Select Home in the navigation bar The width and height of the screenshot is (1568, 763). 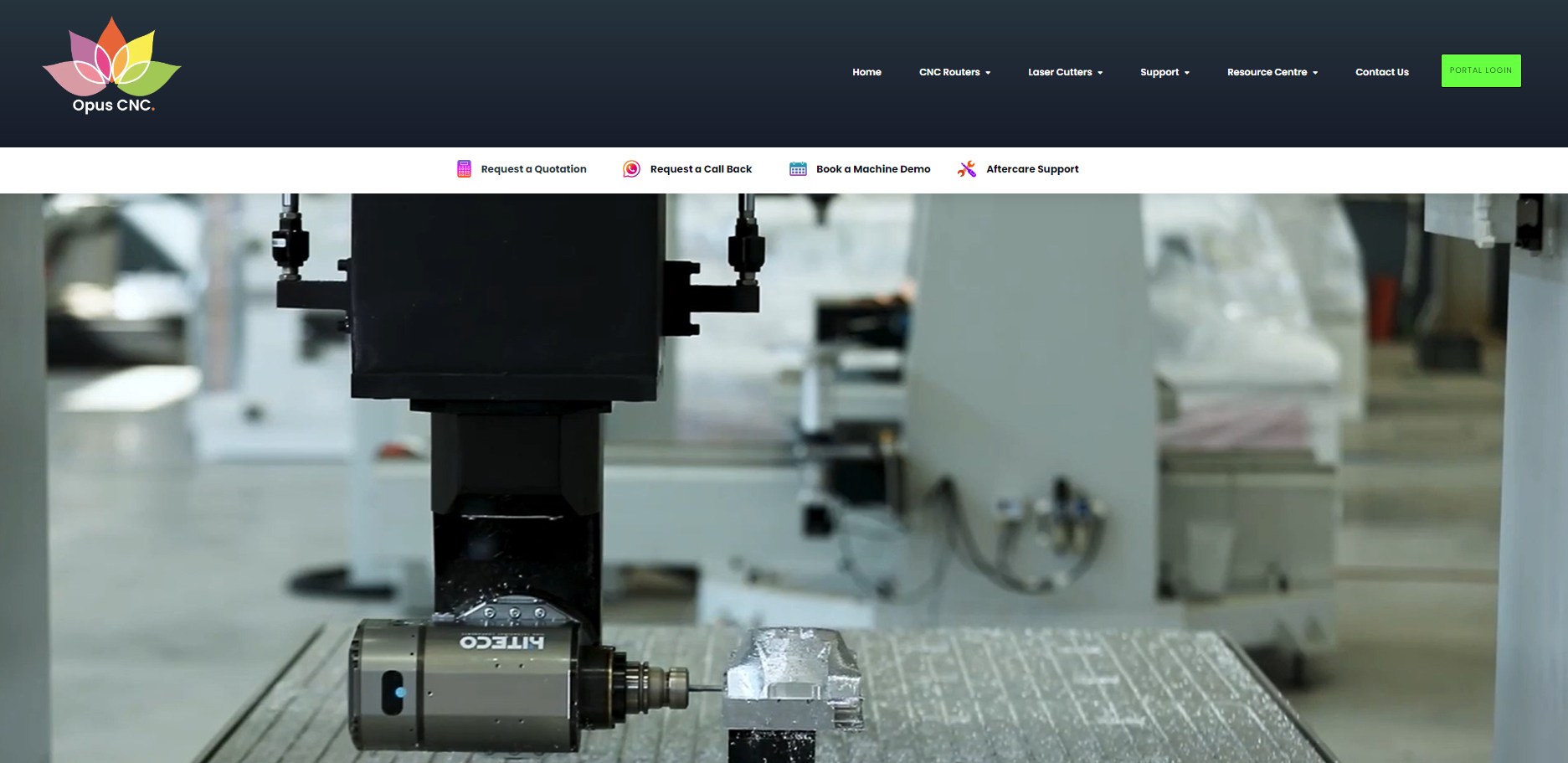(866, 72)
